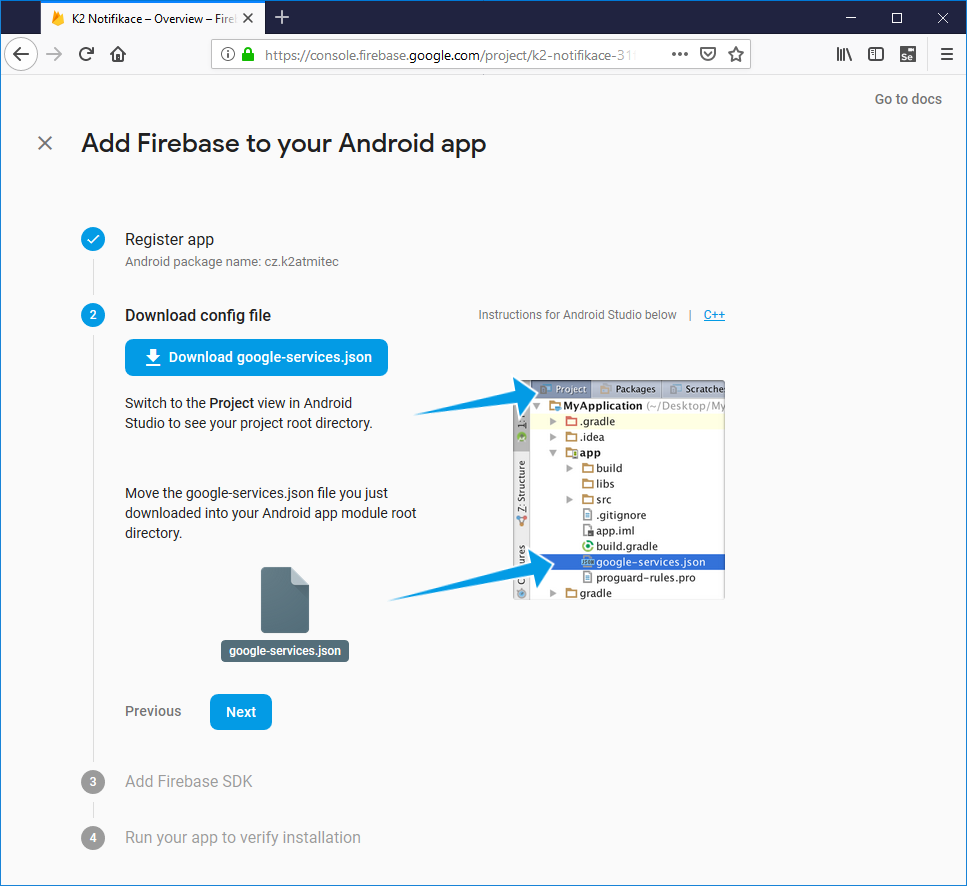Maximize the browser window
This screenshot has width=967, height=886.
[x=897, y=18]
